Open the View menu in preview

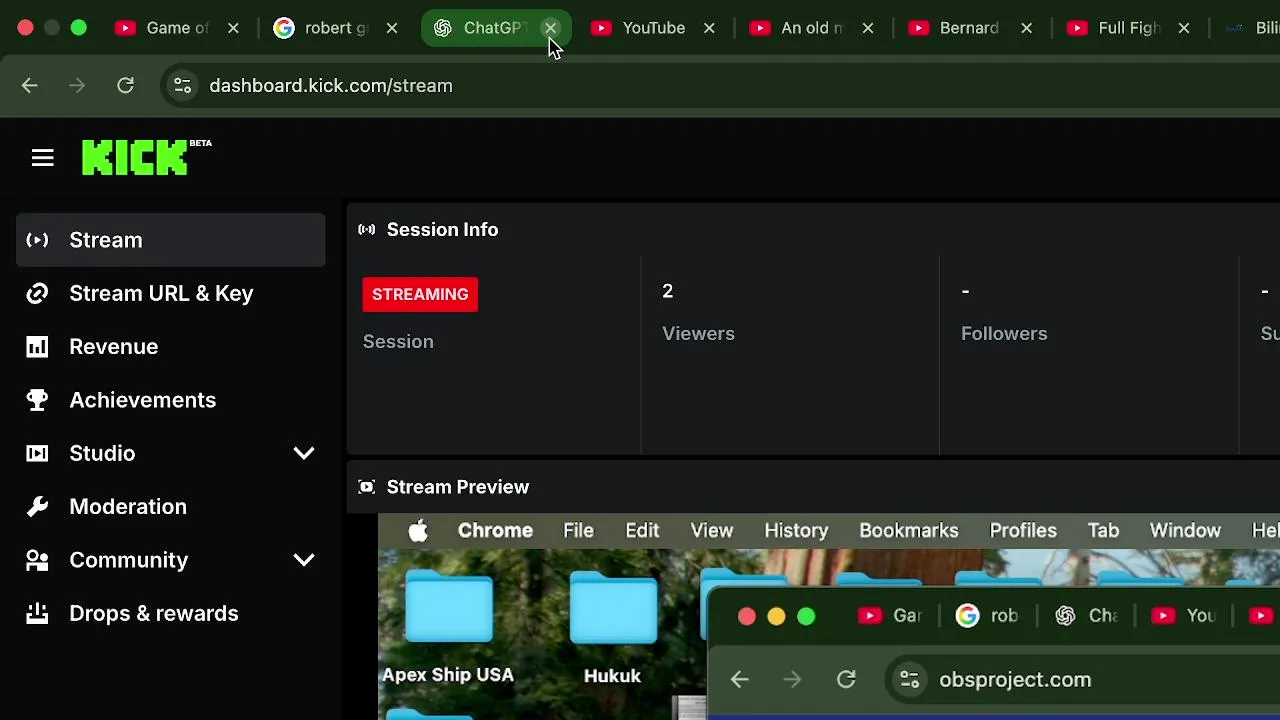tap(712, 531)
